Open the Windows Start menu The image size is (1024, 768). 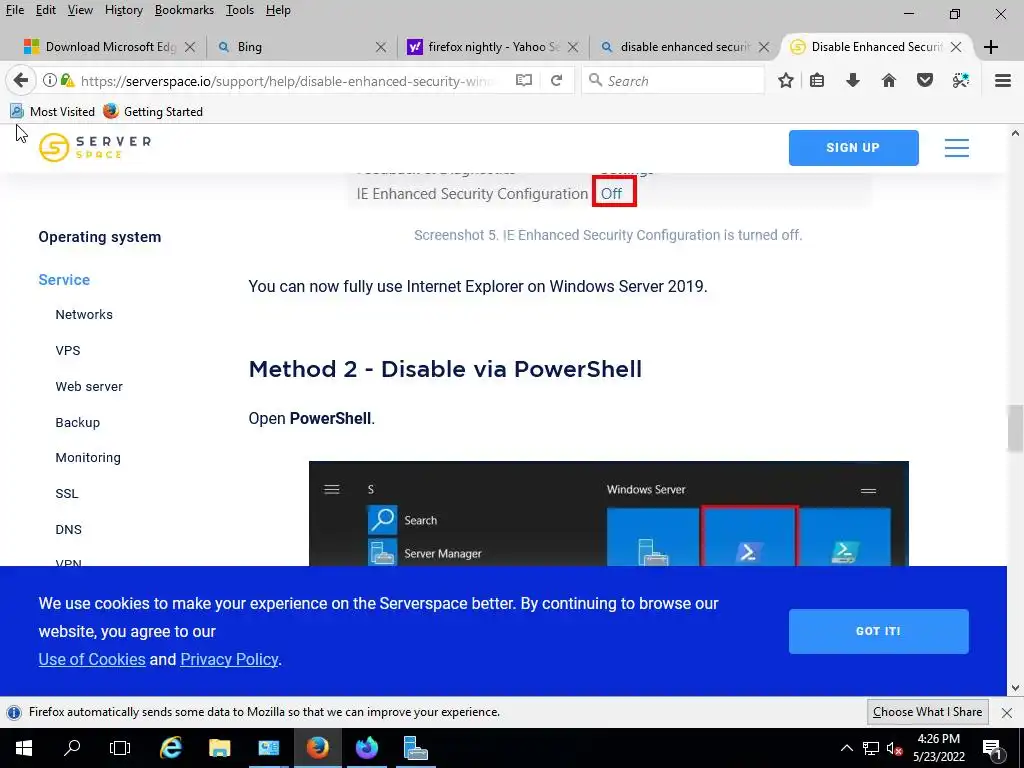point(24,748)
